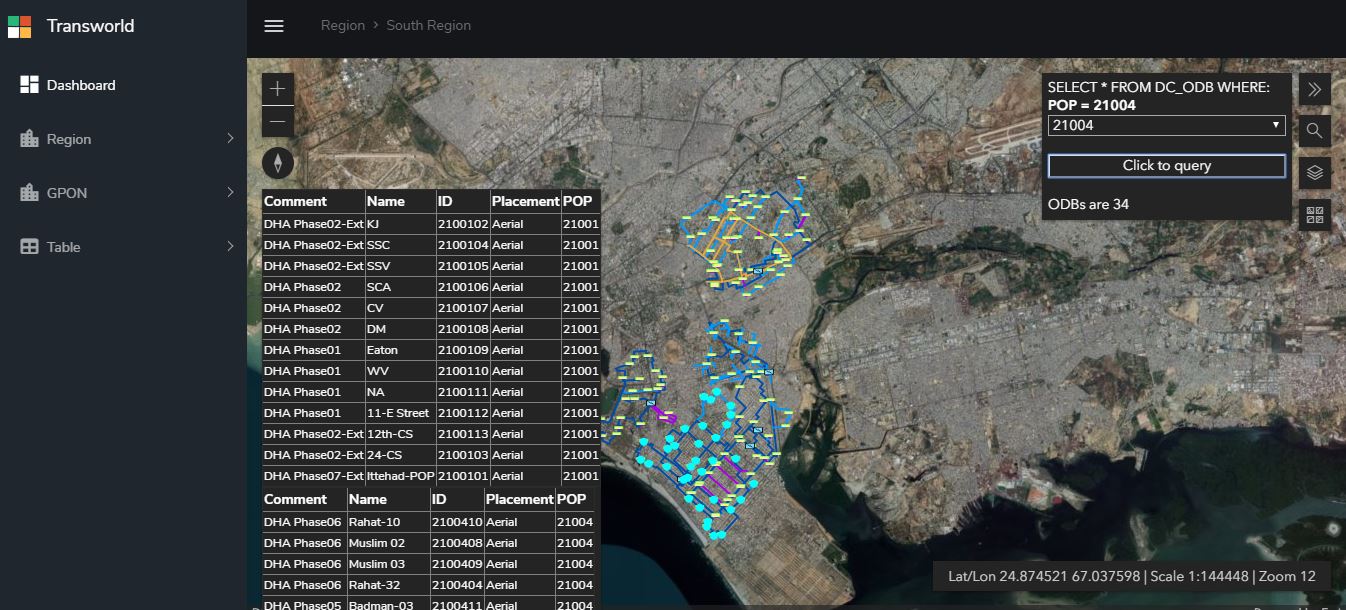The height and width of the screenshot is (610, 1346).
Task: Click the South Region breadcrumb
Action: click(429, 25)
